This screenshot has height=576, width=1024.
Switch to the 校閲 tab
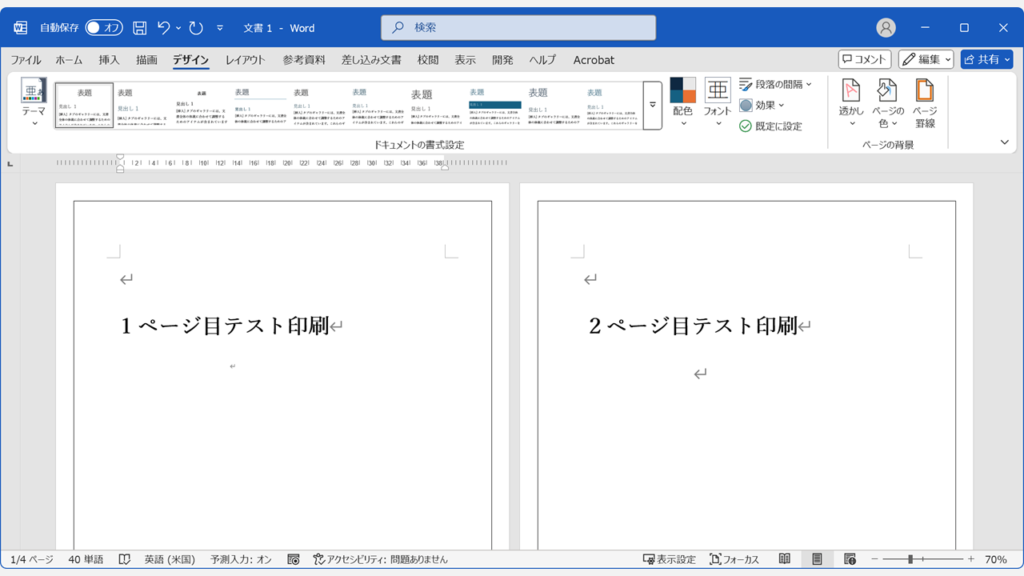[428, 60]
